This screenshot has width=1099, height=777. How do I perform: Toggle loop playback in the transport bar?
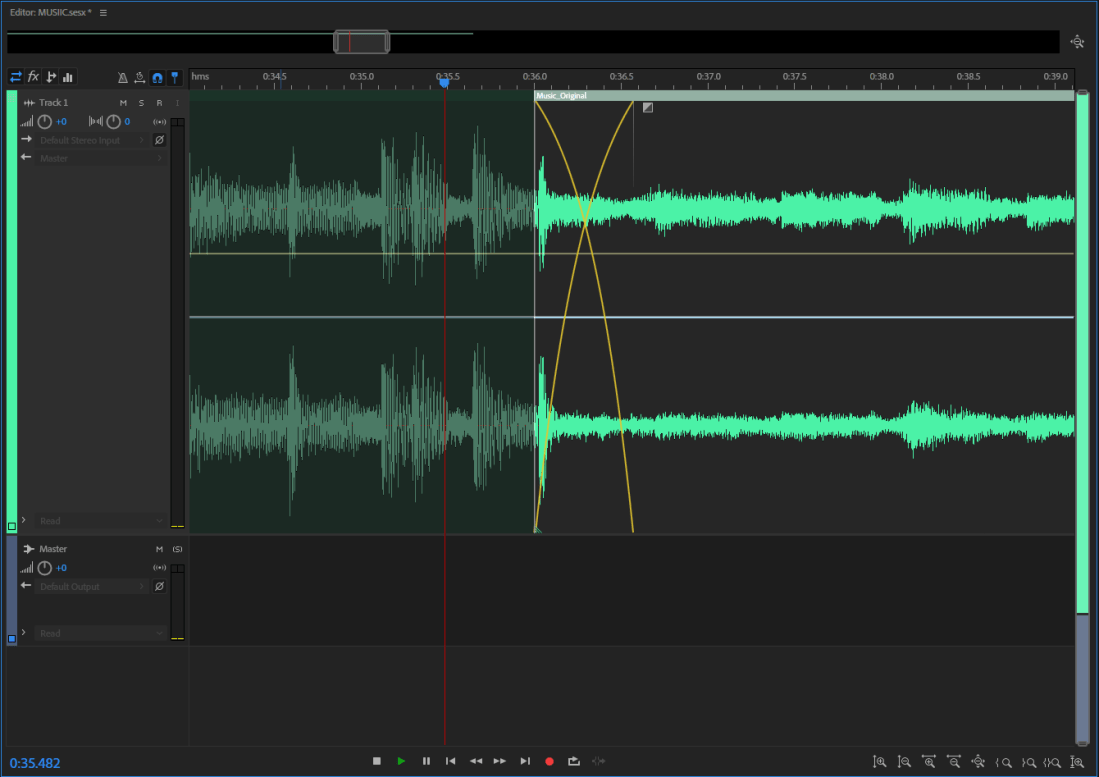click(574, 761)
